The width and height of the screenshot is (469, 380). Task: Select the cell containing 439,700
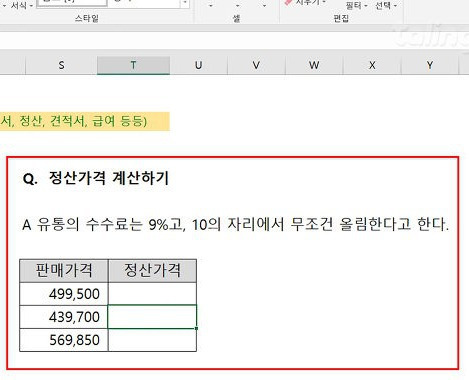pyautogui.click(x=64, y=317)
